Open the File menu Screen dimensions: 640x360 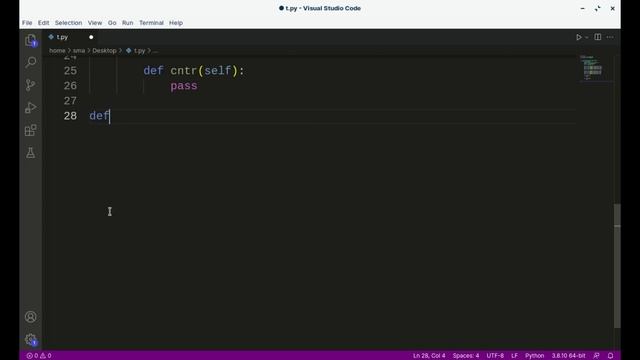(x=27, y=23)
